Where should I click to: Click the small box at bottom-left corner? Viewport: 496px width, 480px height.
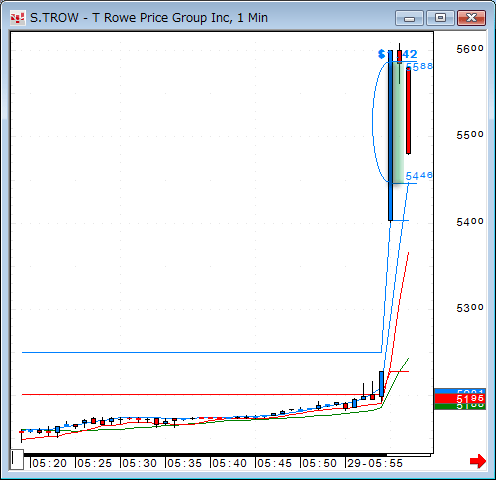click(x=17, y=459)
